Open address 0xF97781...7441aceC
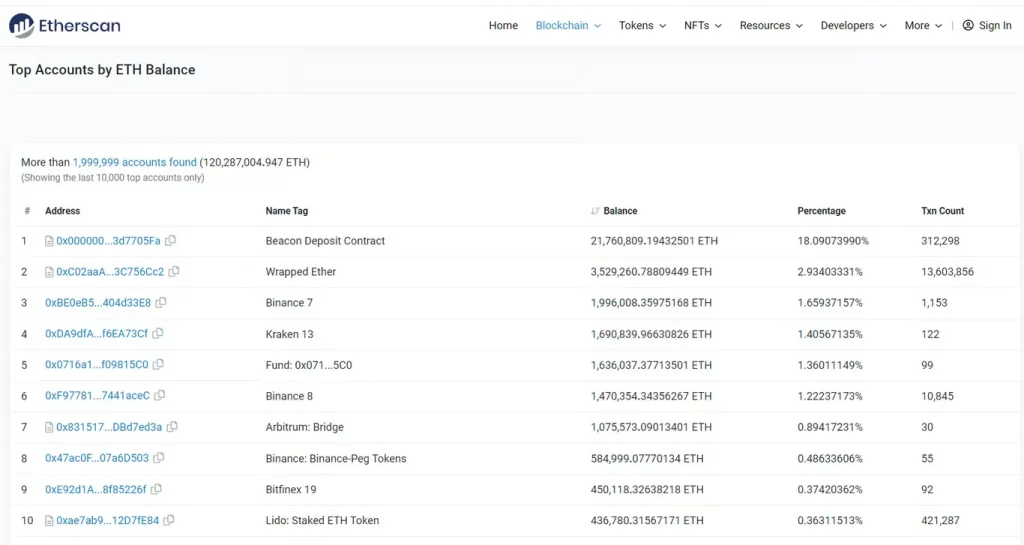1024x545 pixels. coord(97,396)
